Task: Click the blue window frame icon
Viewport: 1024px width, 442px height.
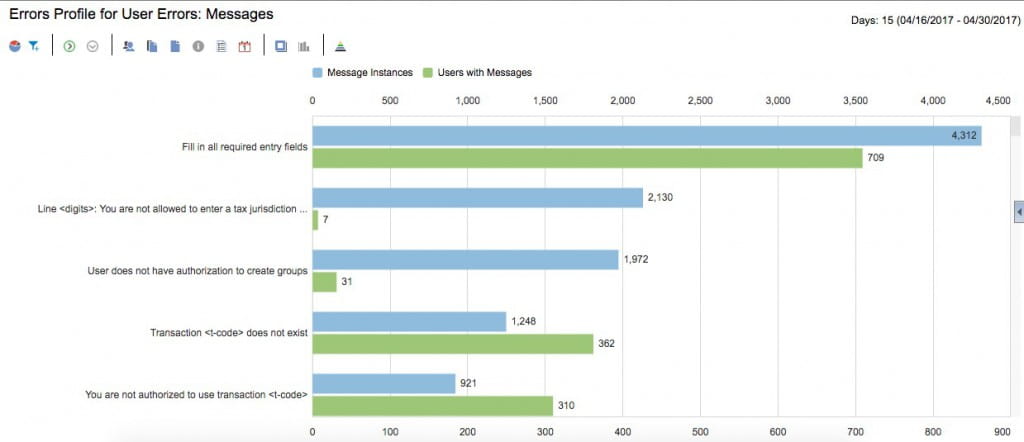Action: [281, 46]
